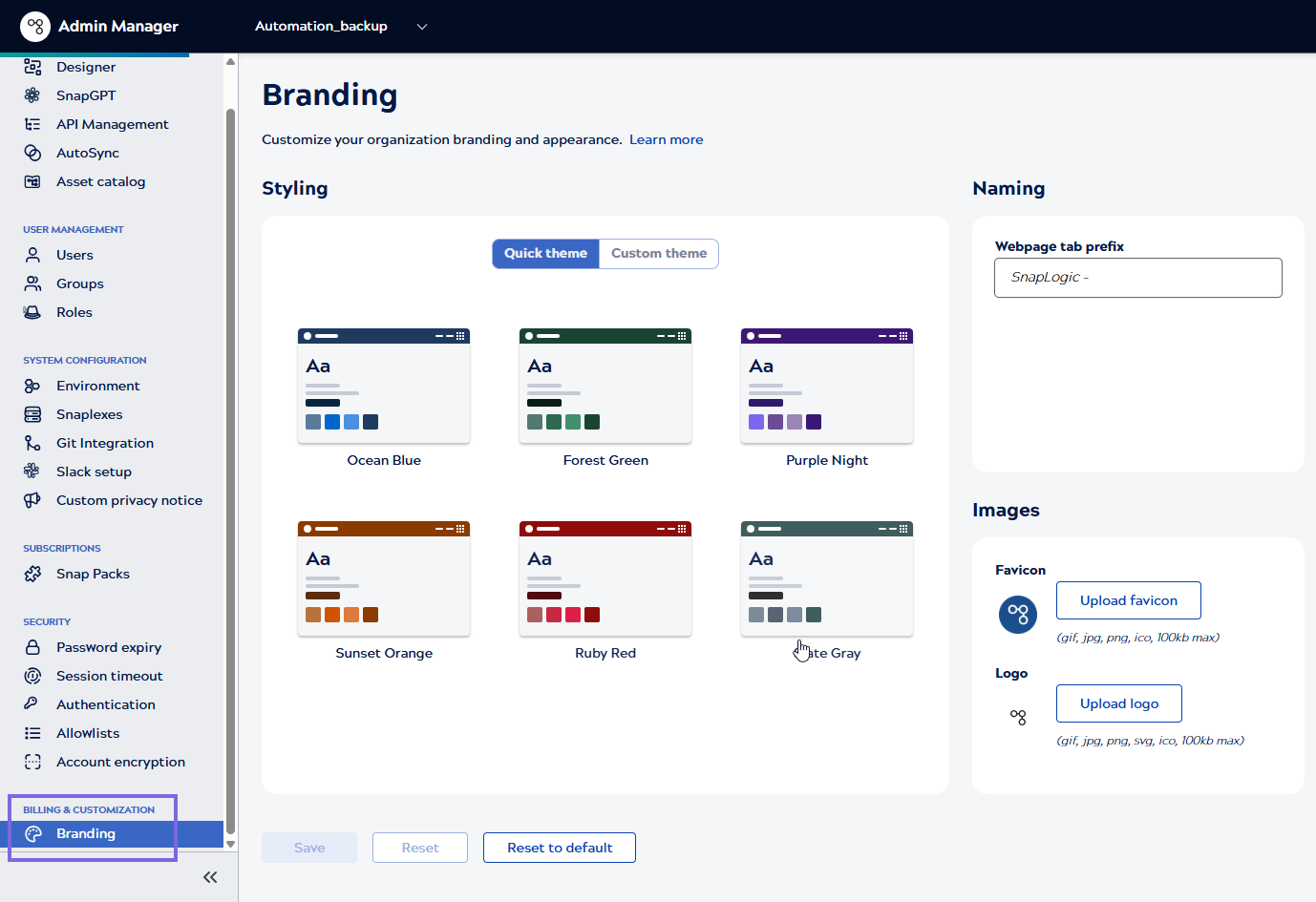Click the Account encryption icon

tap(32, 762)
